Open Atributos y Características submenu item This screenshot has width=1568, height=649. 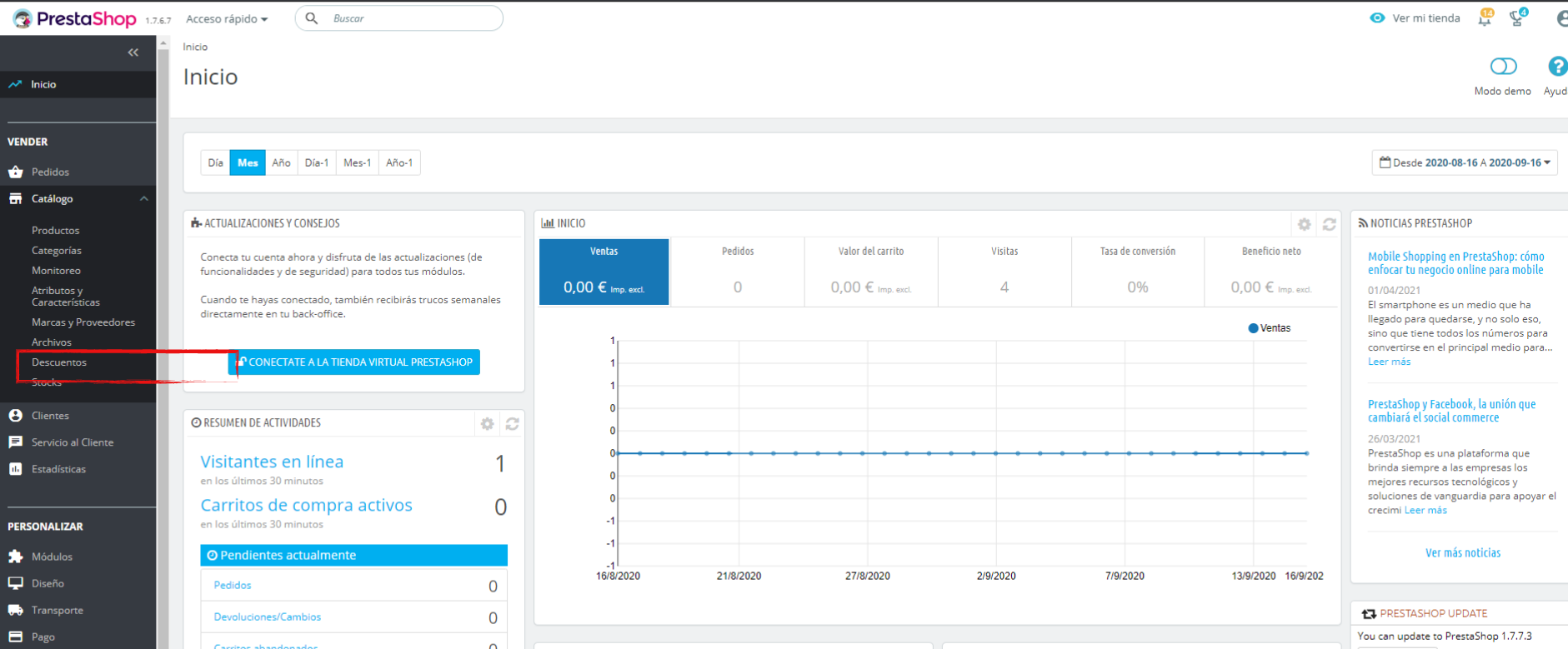pos(66,296)
